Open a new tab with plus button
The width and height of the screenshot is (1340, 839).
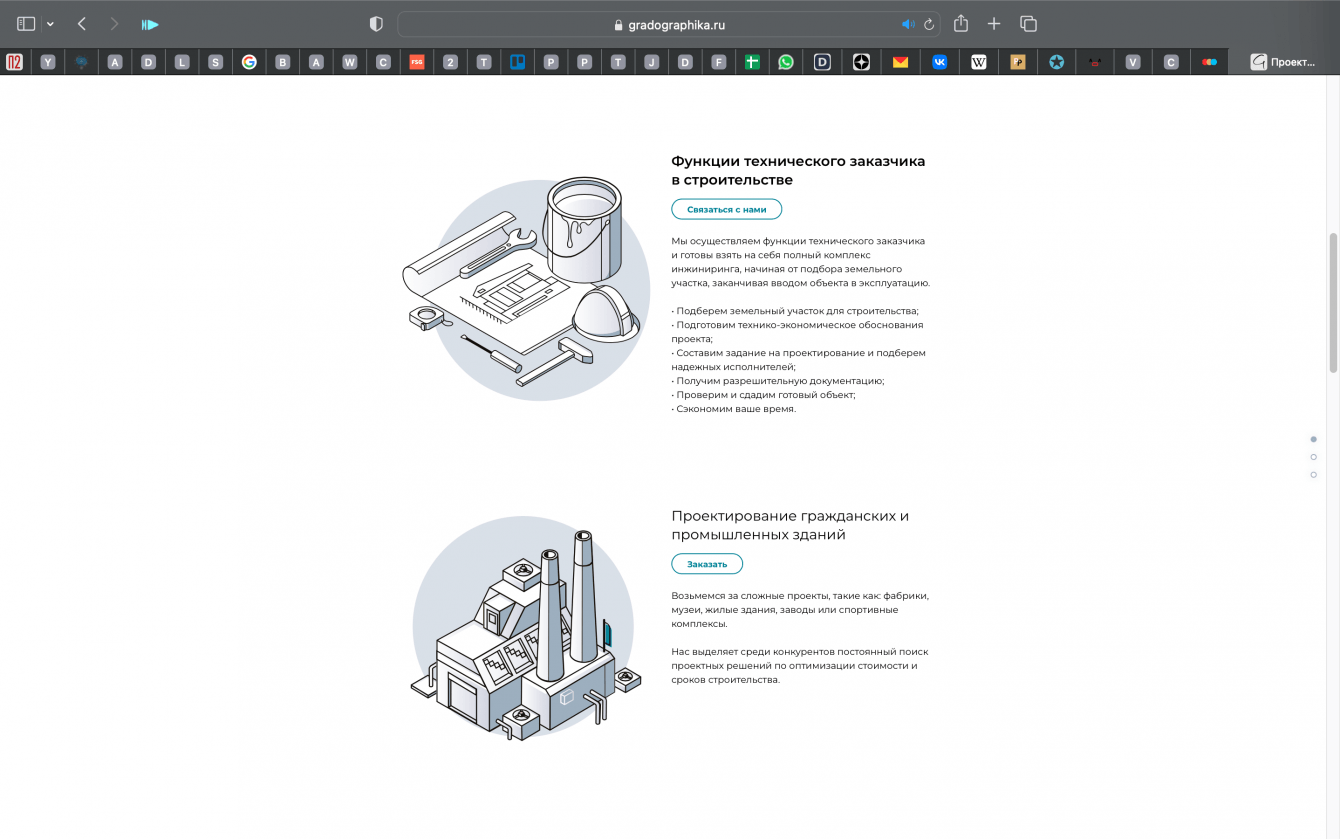(994, 24)
